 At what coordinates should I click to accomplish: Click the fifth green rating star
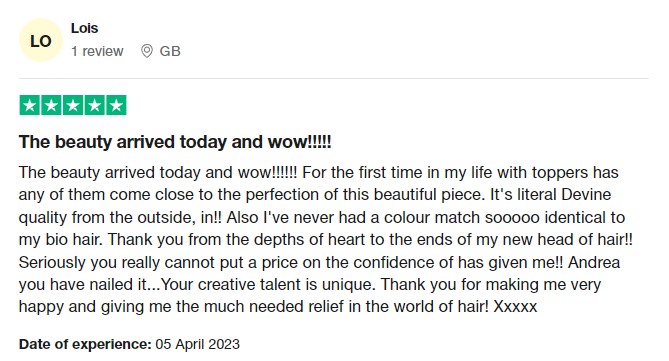click(116, 105)
